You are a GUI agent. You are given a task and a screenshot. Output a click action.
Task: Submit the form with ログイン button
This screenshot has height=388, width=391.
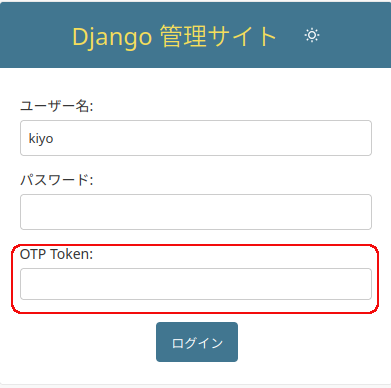(197, 342)
